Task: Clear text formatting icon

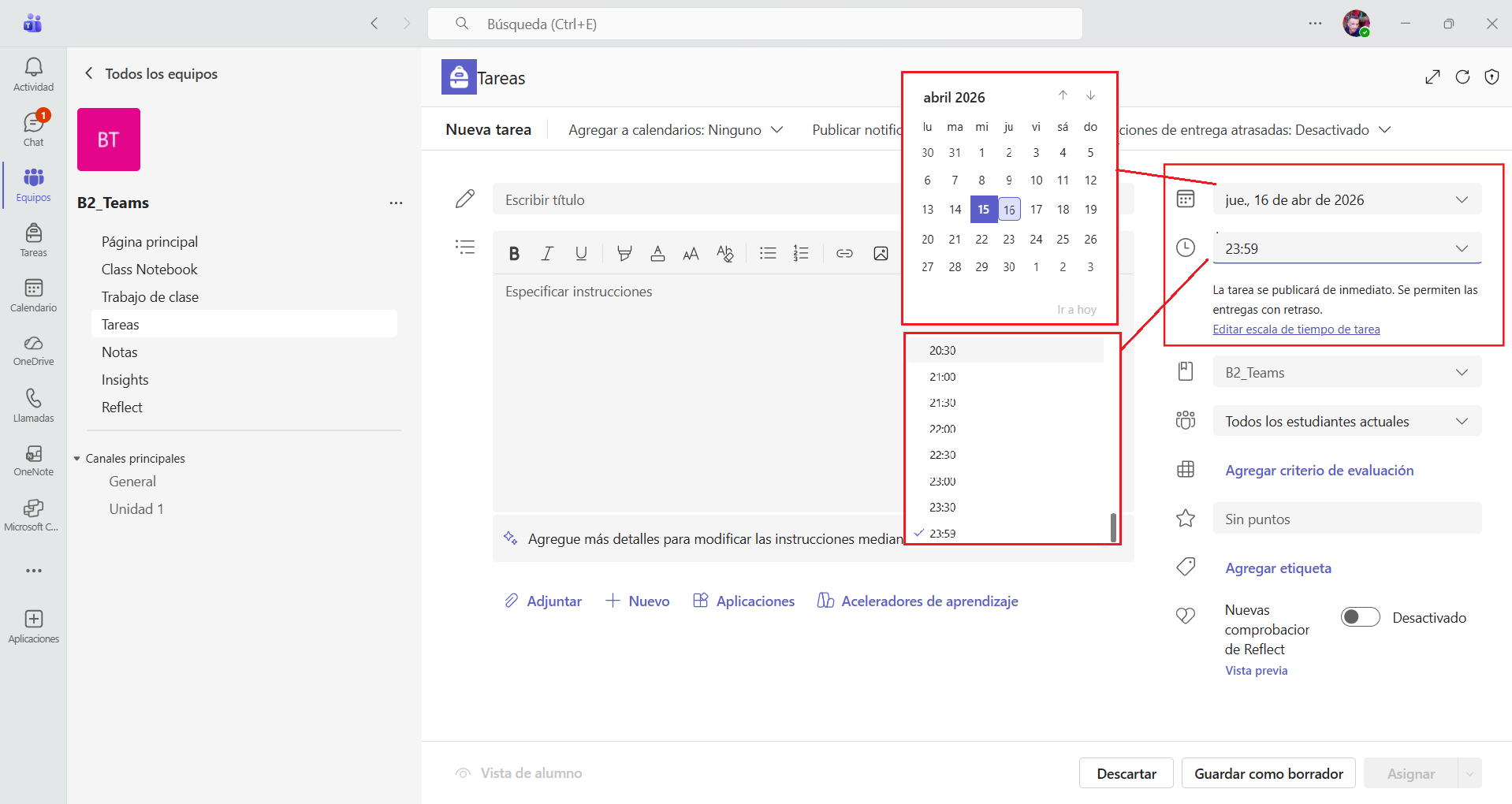Action: 724,253
